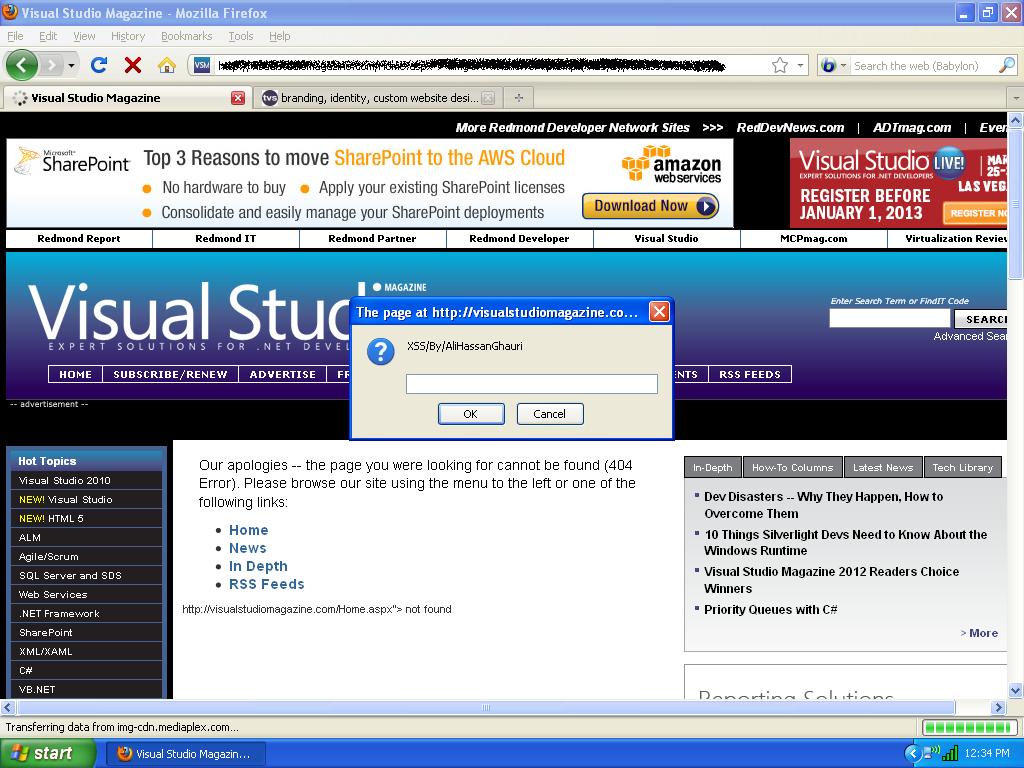Click the Redmond Developer nav item
Screen dimensions: 1024x768
tap(519, 238)
